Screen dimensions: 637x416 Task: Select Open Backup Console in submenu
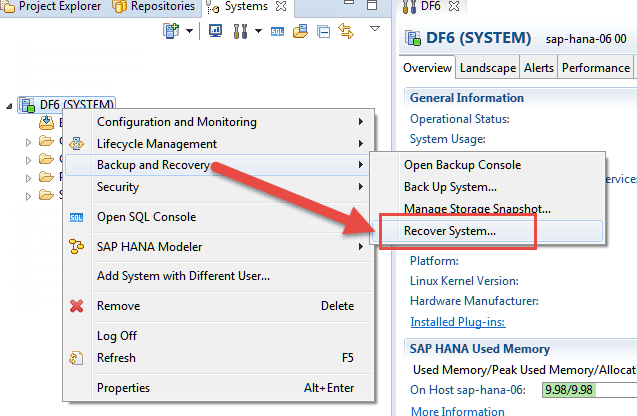(x=488, y=165)
